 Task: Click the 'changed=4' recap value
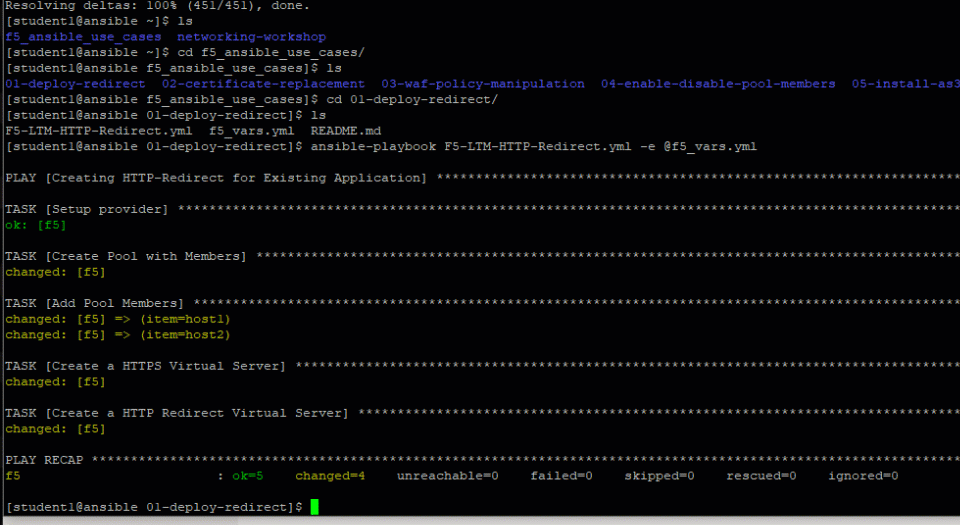(x=330, y=476)
